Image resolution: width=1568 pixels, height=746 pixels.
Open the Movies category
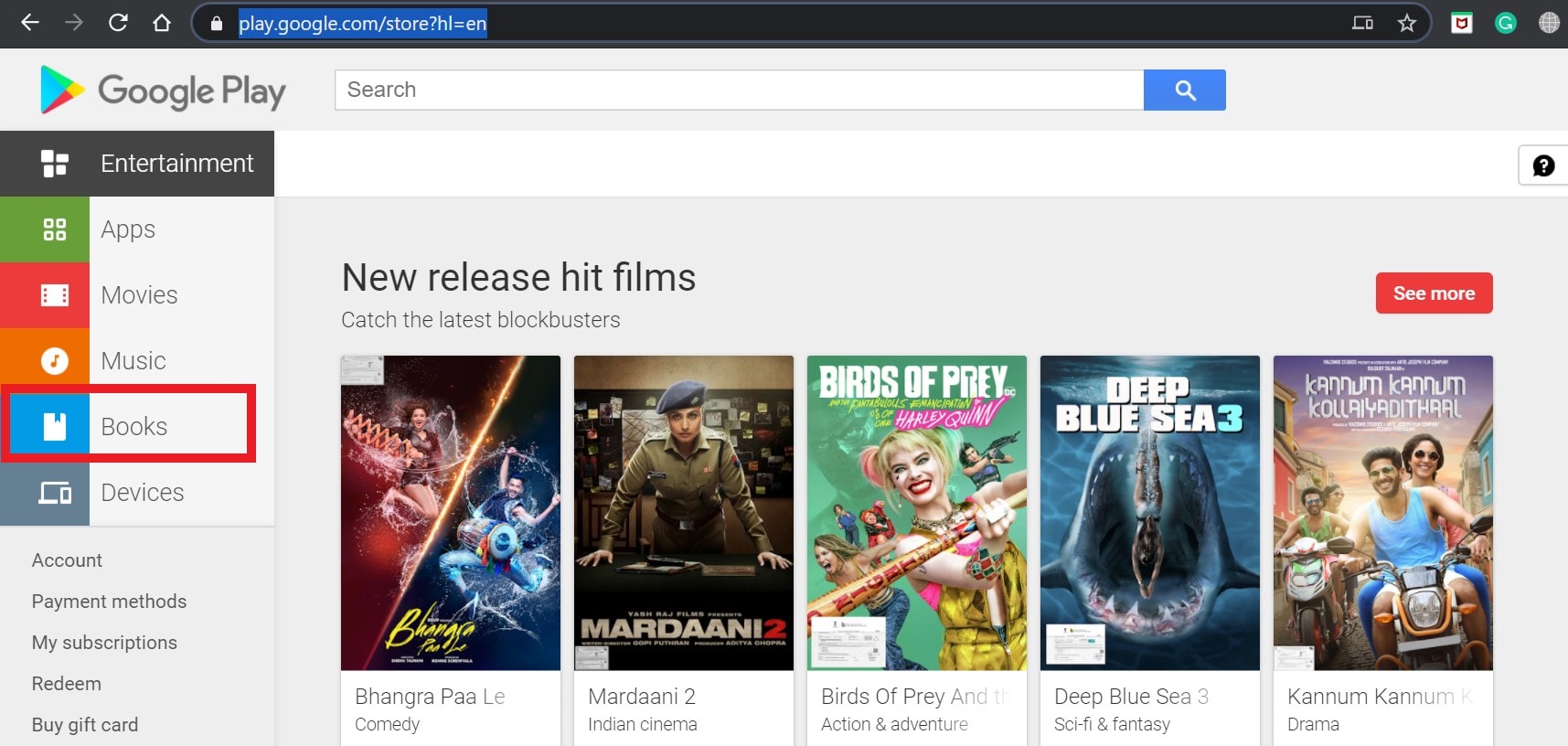click(x=137, y=295)
